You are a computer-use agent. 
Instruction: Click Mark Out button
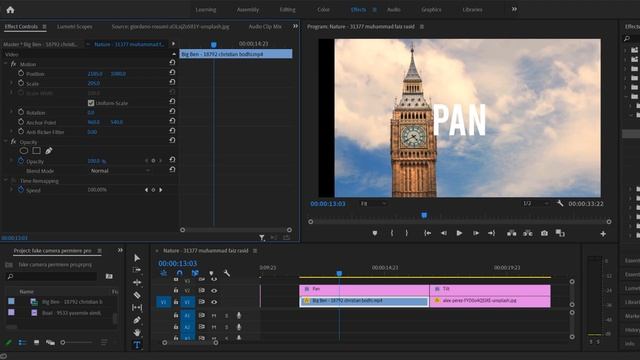[x=407, y=233]
